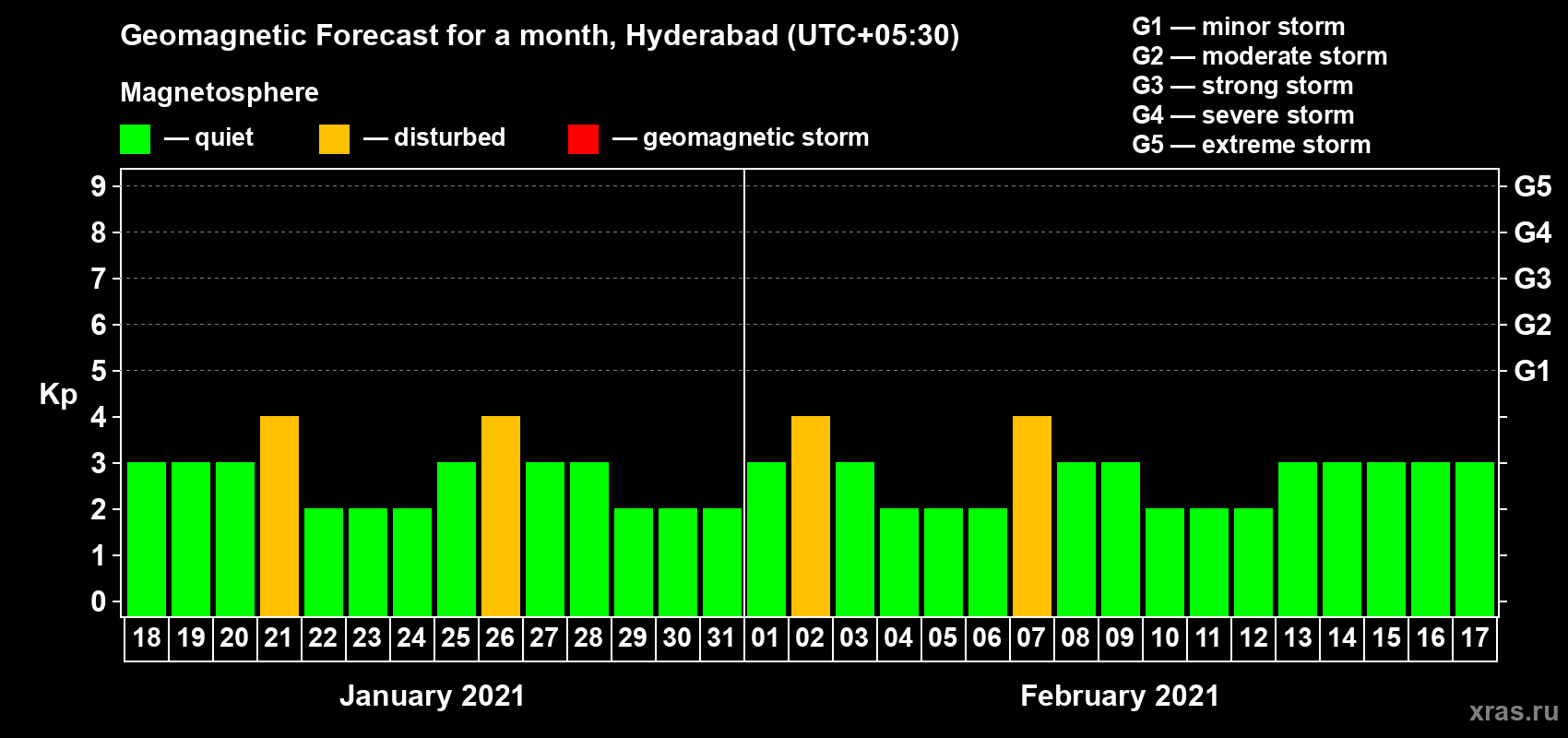Screen dimensions: 1568x738
Task: Select the orange bar for January 26
Action: (x=501, y=517)
